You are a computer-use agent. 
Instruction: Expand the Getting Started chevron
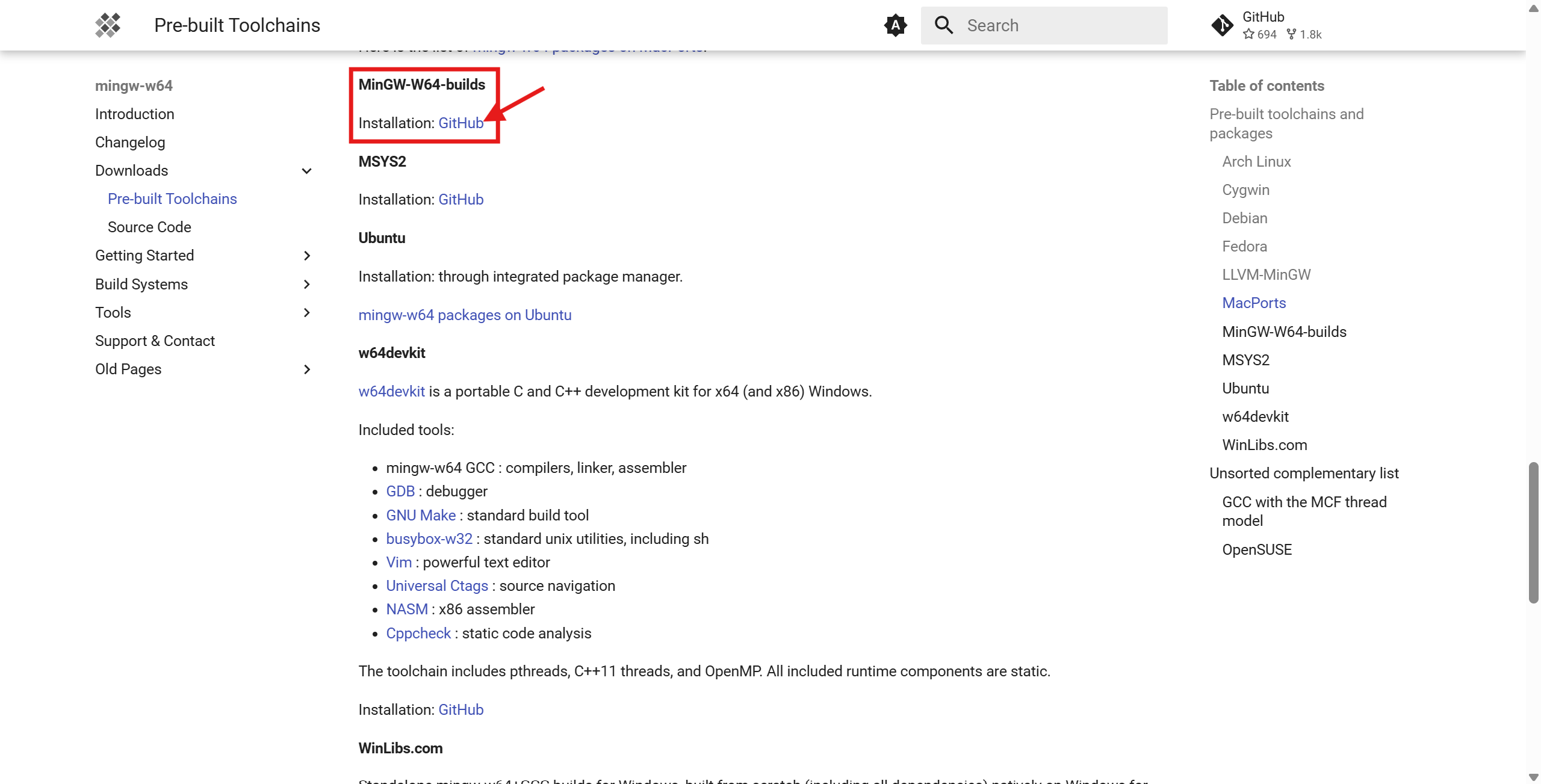pyautogui.click(x=307, y=256)
